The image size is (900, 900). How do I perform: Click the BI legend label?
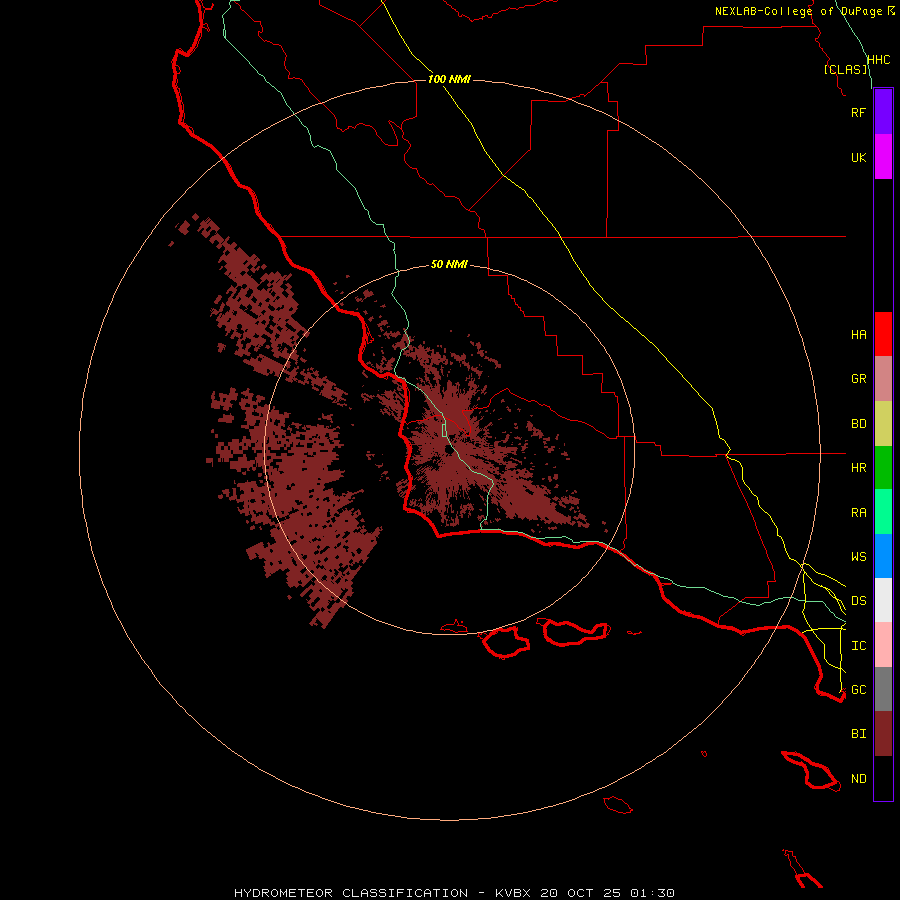(x=858, y=734)
